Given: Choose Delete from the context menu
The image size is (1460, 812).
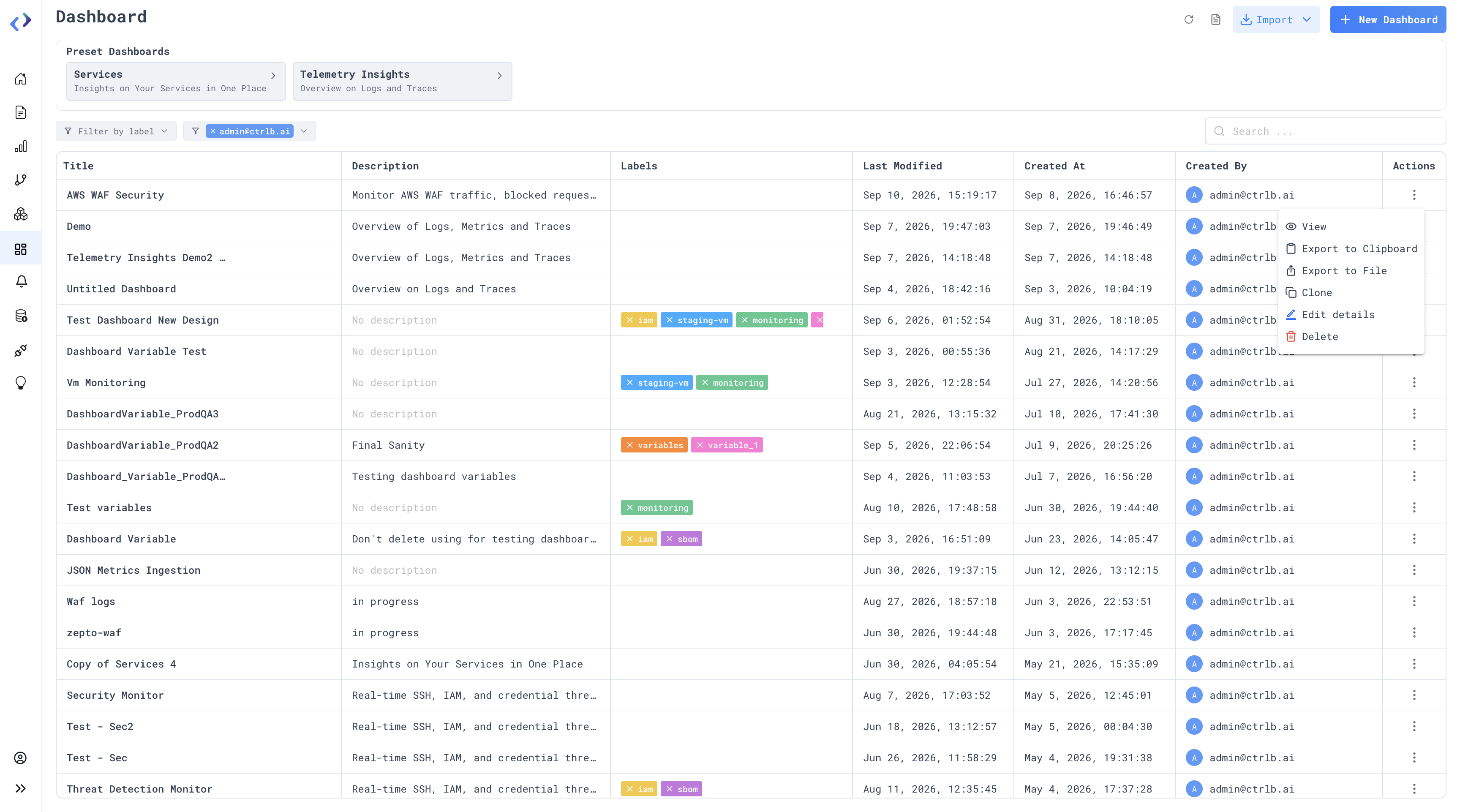Looking at the screenshot, I should tap(1352, 337).
